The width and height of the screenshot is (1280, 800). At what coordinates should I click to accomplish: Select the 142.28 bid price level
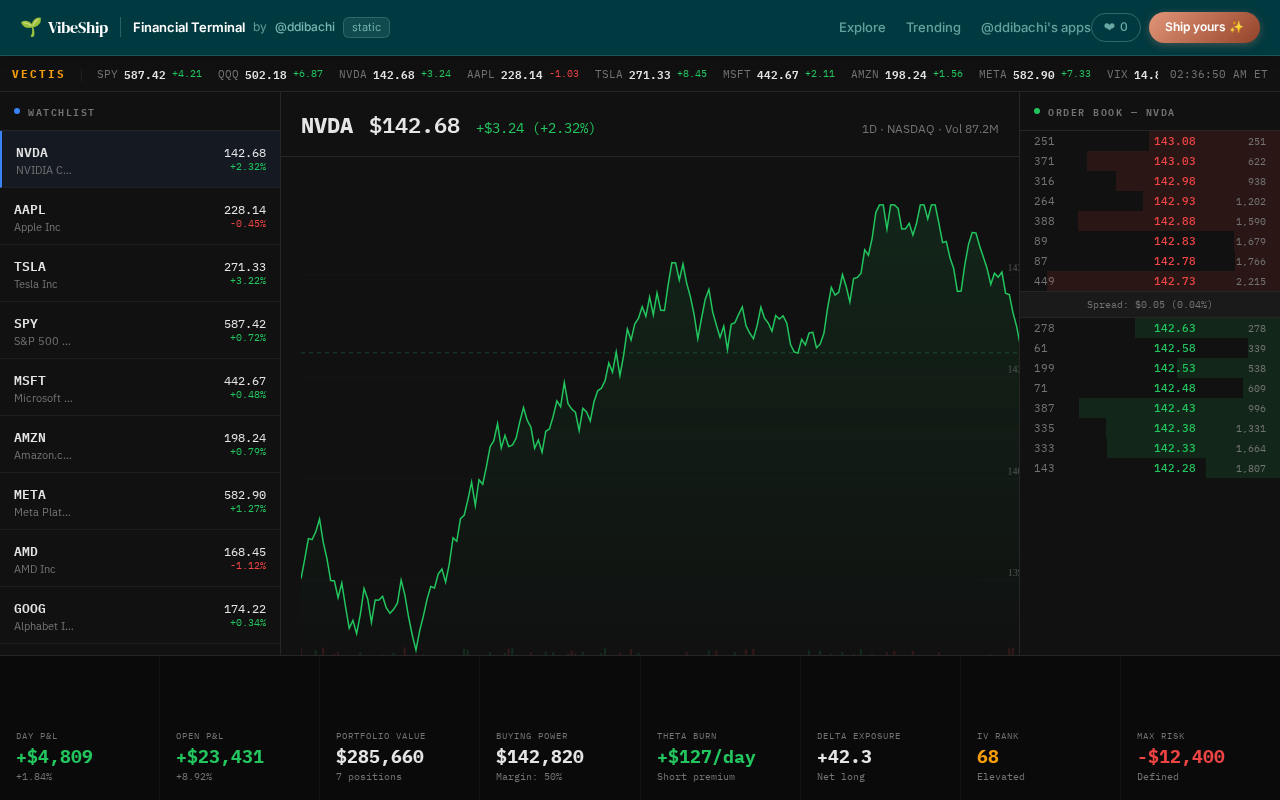tap(1150, 468)
